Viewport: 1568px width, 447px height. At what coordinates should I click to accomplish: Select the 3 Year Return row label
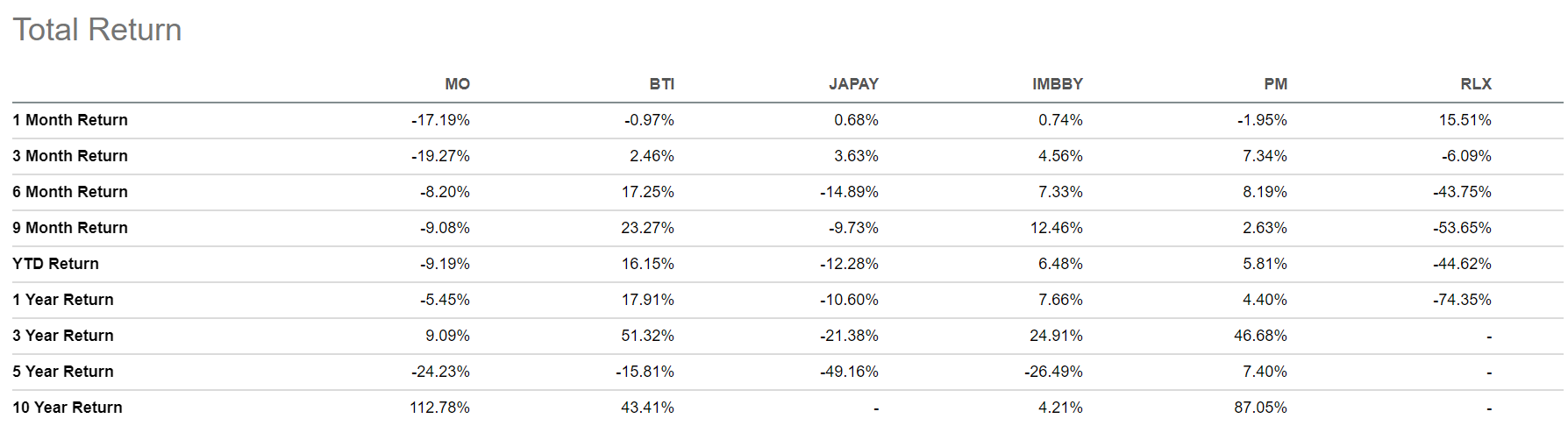tap(63, 336)
